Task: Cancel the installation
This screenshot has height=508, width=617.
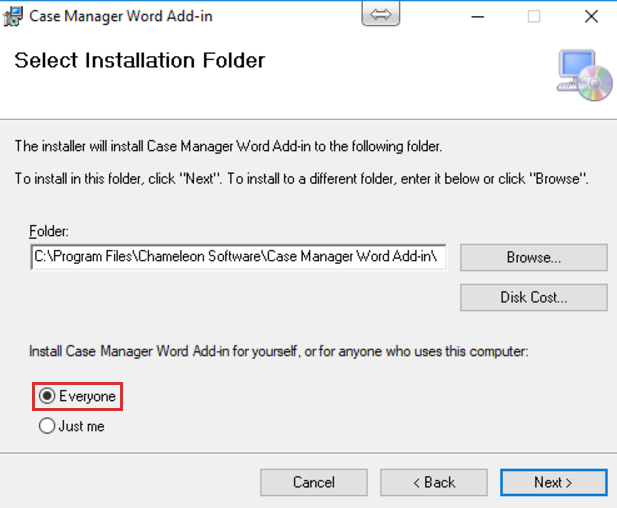Action: [313, 482]
